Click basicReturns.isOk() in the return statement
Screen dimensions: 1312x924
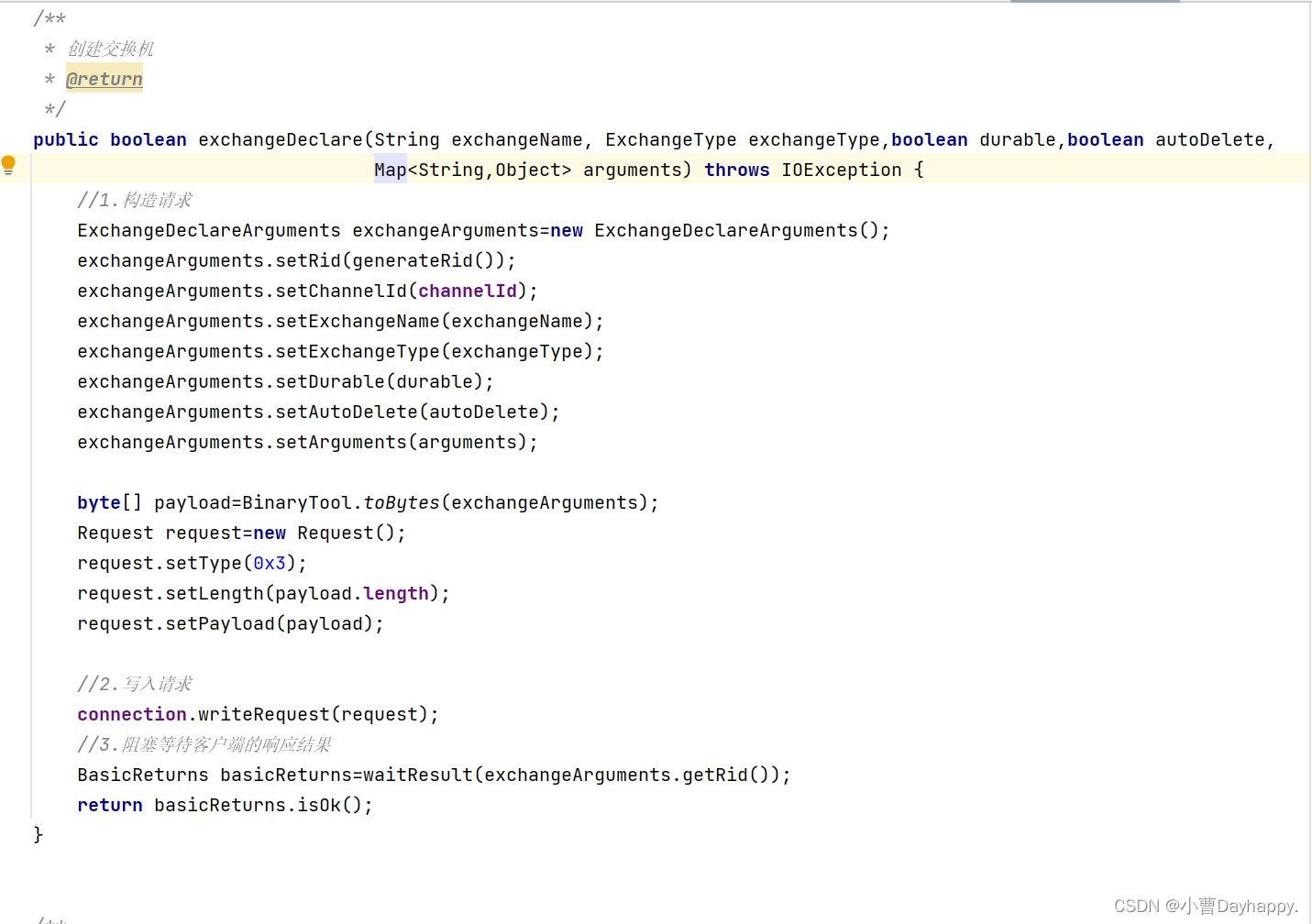pos(259,805)
